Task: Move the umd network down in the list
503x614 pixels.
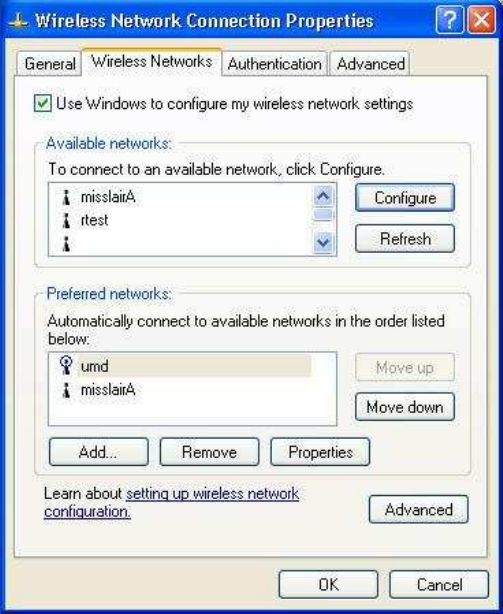Action: coord(405,407)
